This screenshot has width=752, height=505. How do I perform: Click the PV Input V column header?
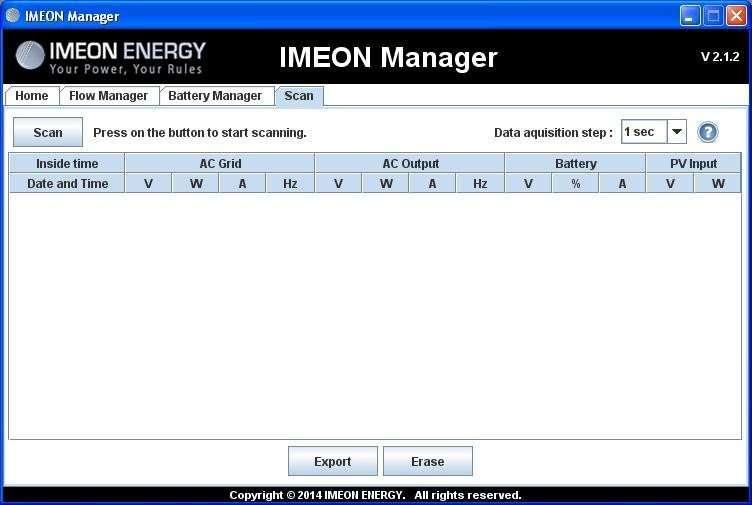pos(670,184)
